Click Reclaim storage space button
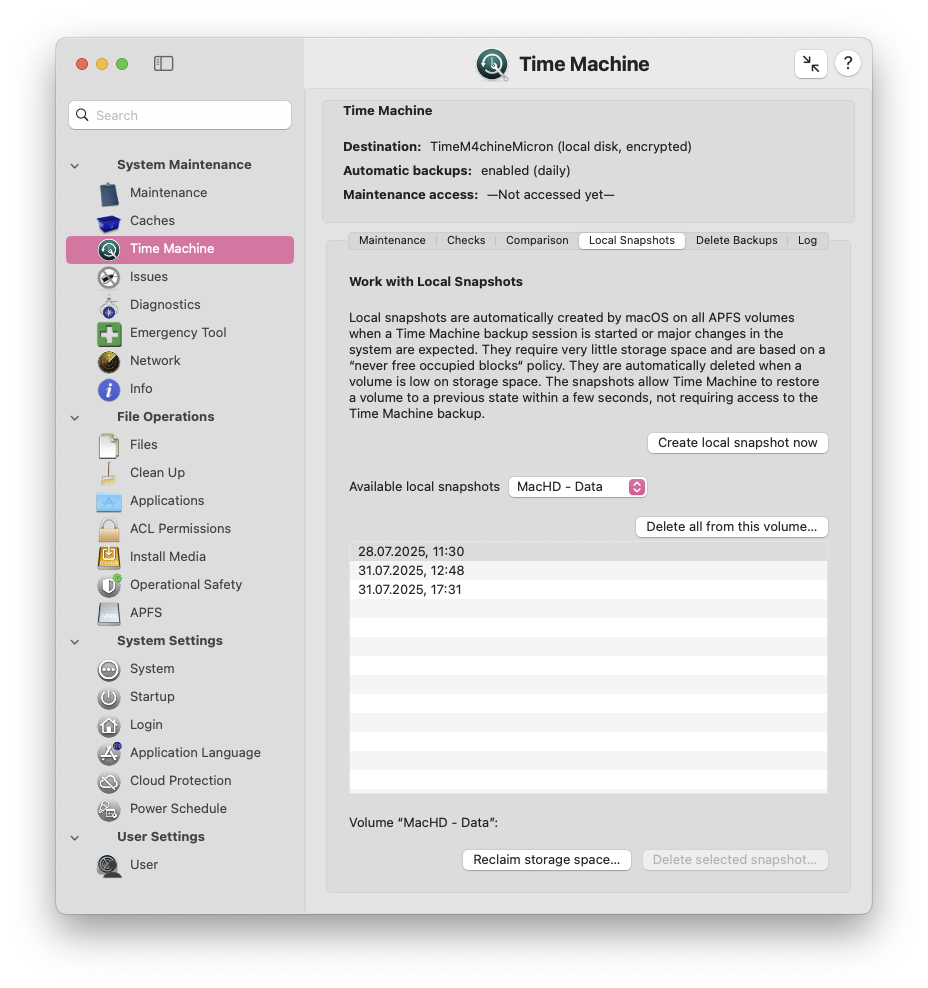This screenshot has width=928, height=988. pos(547,860)
